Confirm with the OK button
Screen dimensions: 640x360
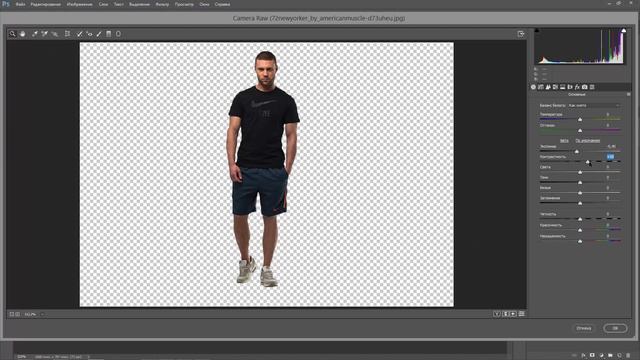point(615,328)
